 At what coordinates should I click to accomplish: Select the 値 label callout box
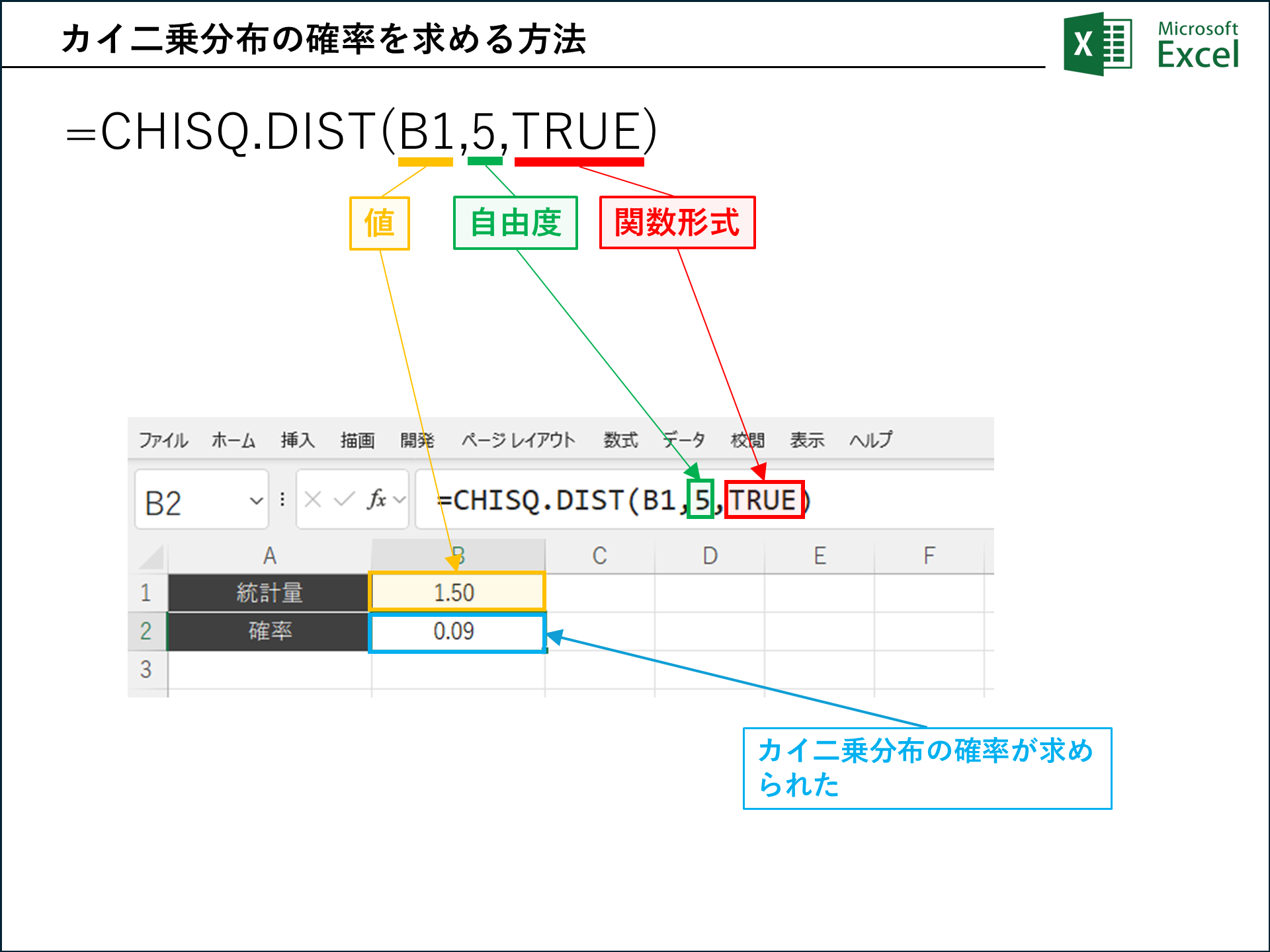point(379,223)
